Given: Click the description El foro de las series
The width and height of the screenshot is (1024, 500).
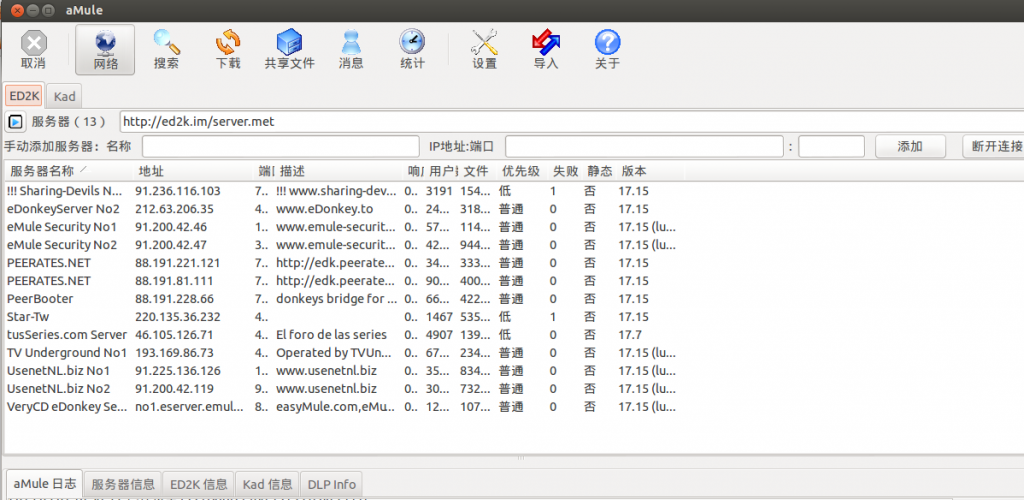Looking at the screenshot, I should [331, 335].
